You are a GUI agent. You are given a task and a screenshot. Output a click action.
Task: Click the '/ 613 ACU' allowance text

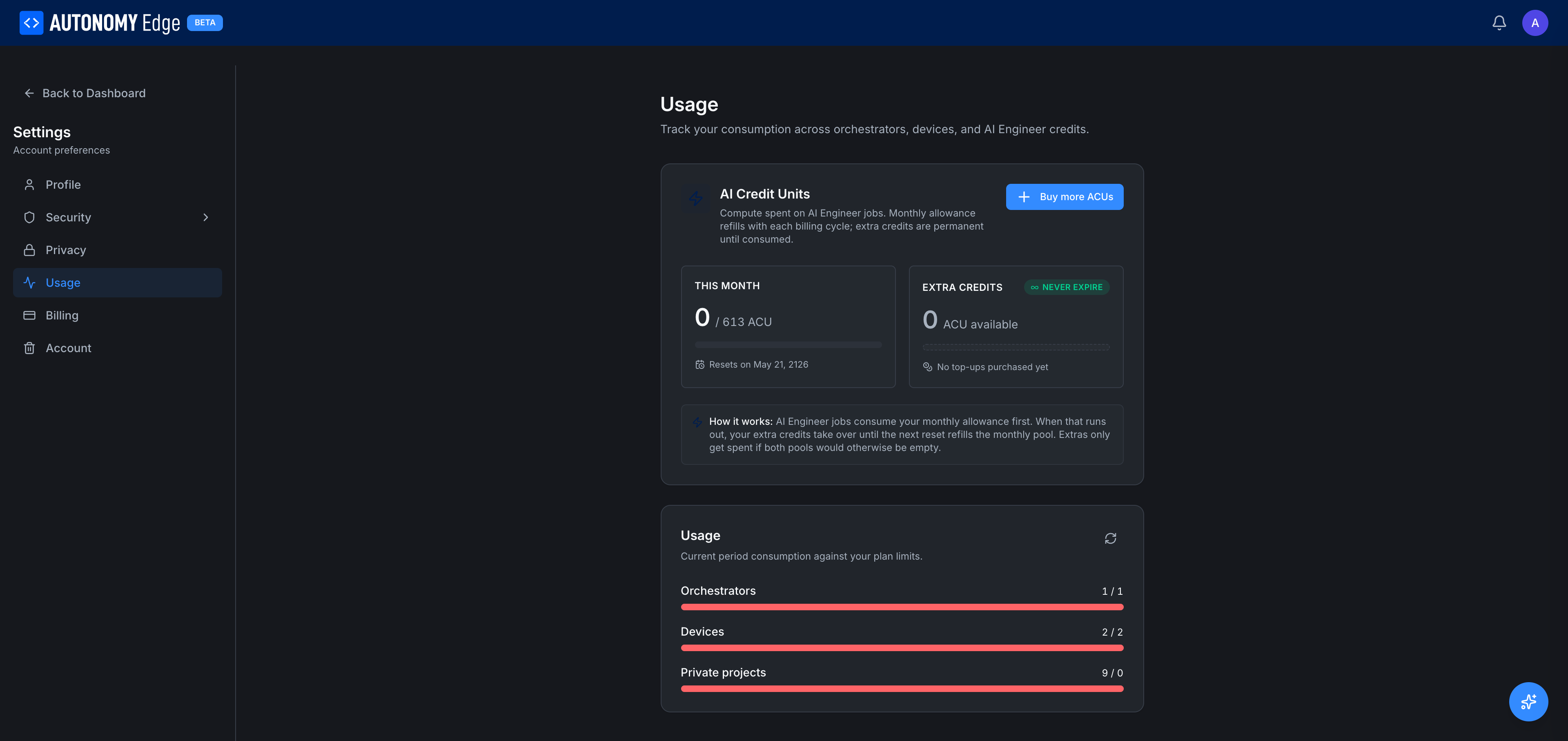[x=743, y=322]
